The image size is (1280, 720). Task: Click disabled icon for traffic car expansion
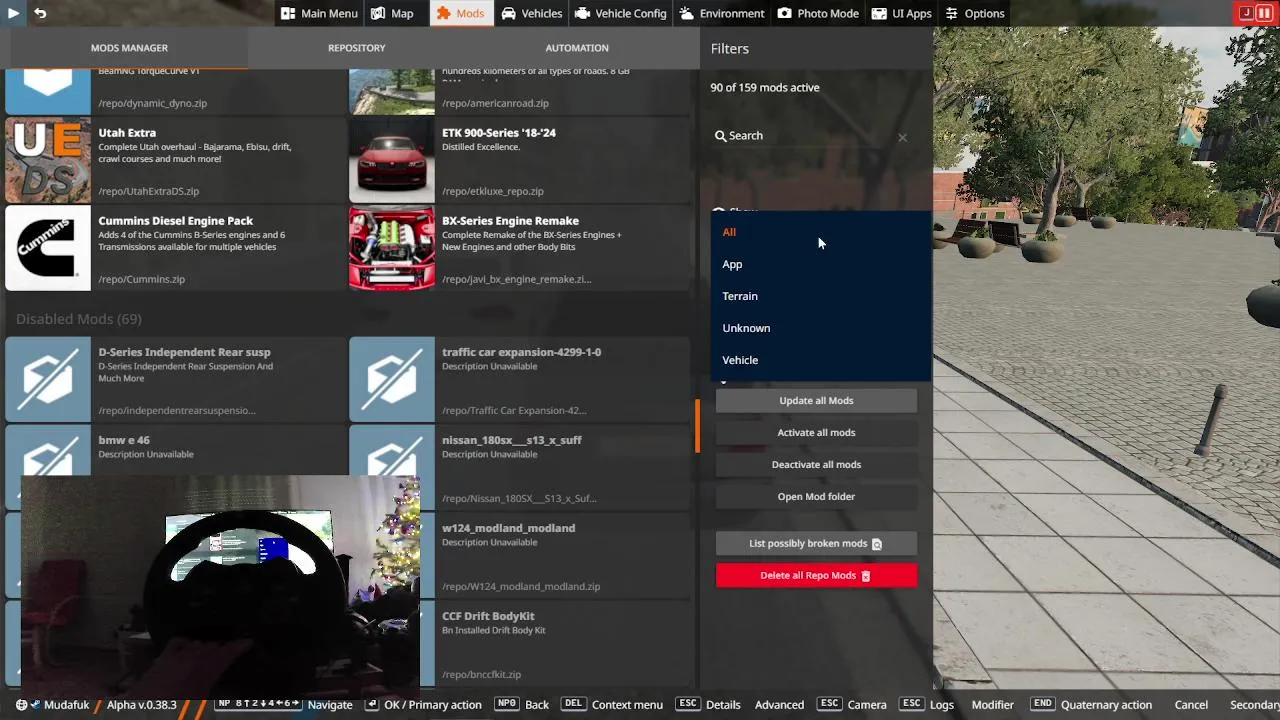click(x=392, y=379)
